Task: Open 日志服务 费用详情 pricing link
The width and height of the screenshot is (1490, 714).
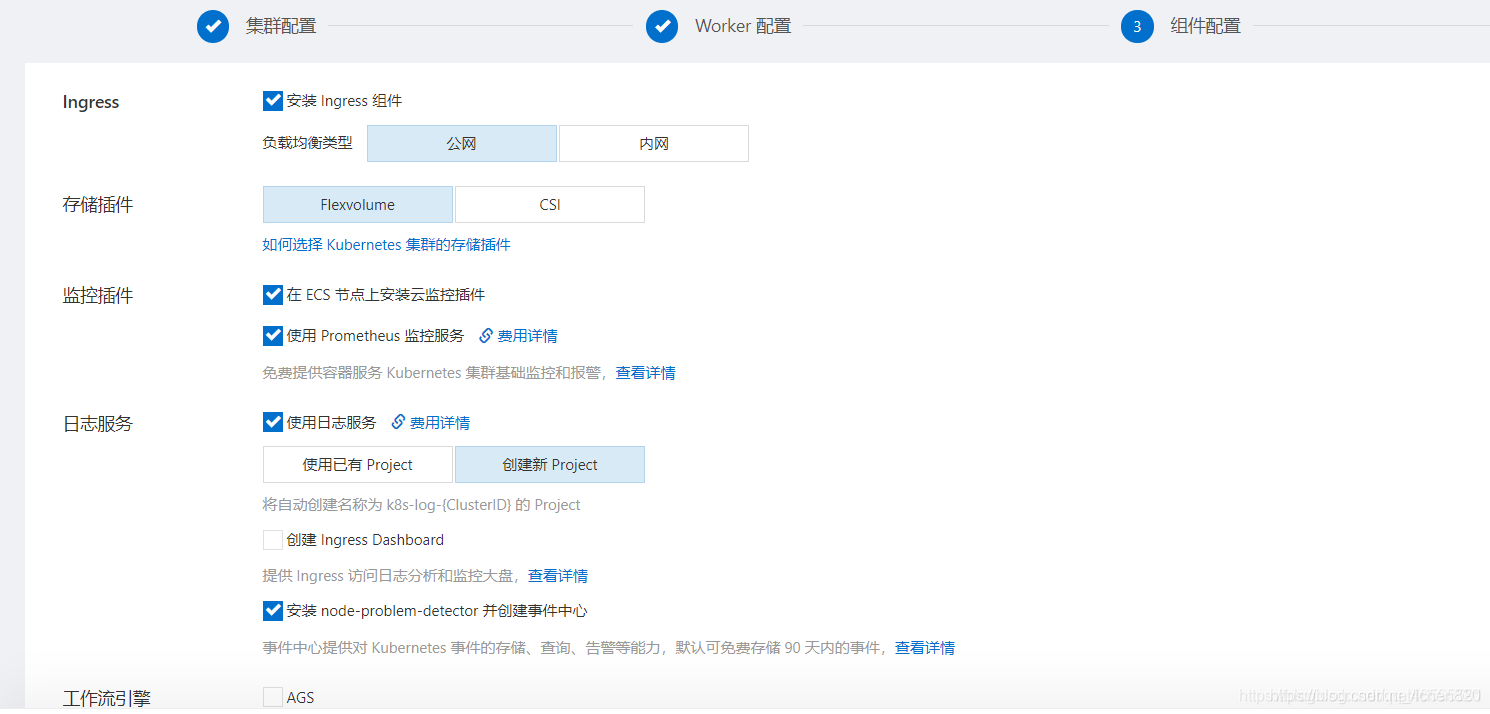Action: pos(440,421)
